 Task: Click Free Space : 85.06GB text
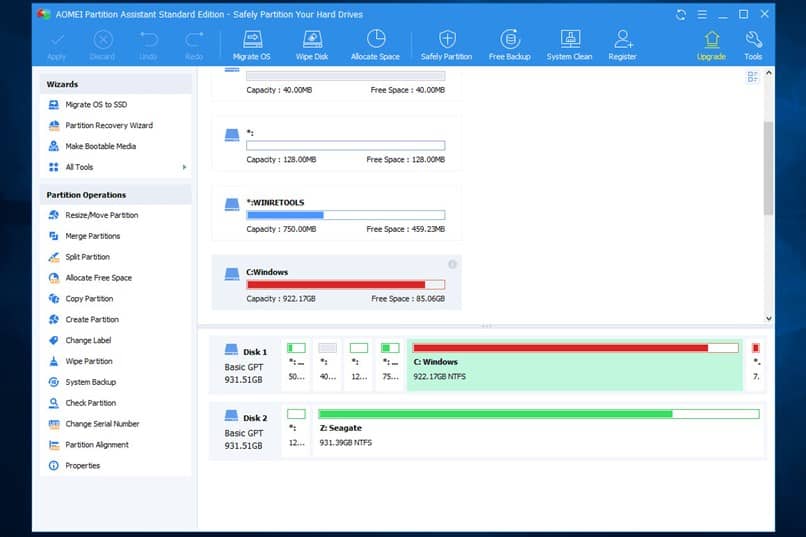(x=408, y=299)
